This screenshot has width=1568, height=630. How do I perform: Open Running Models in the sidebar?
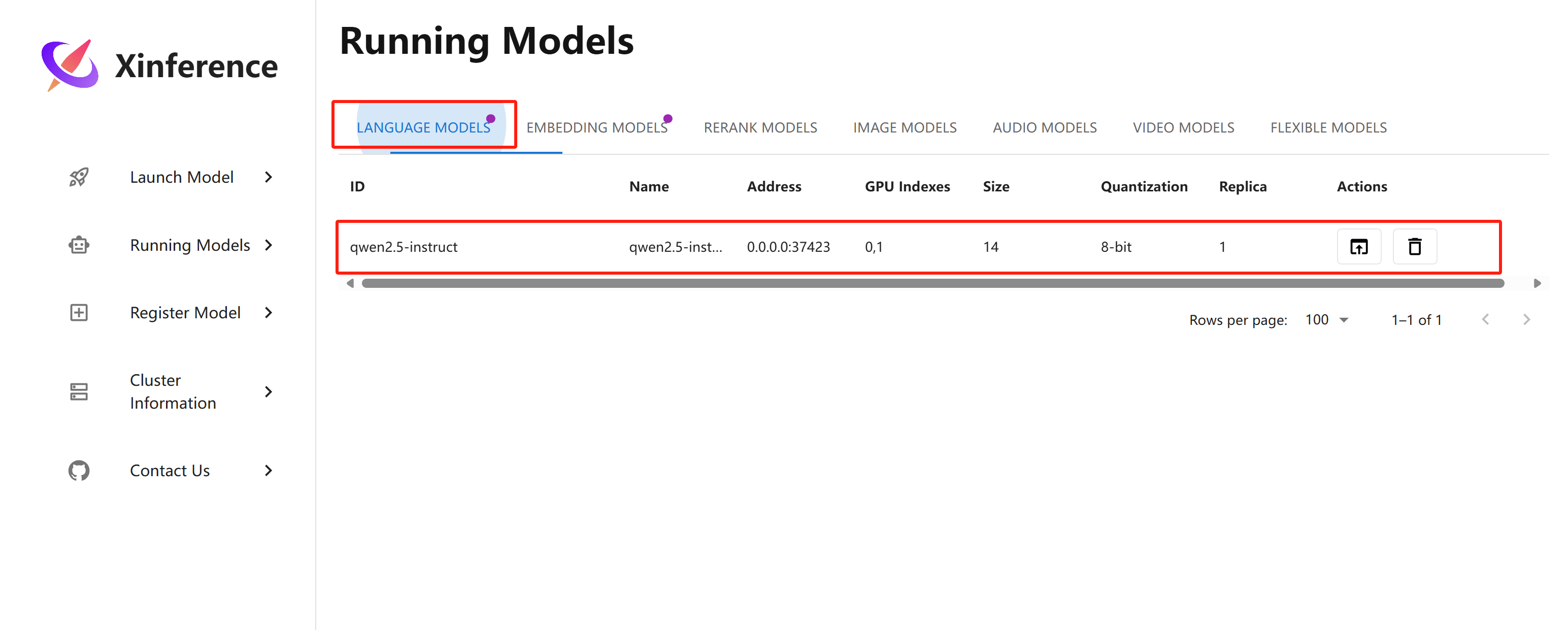171,245
